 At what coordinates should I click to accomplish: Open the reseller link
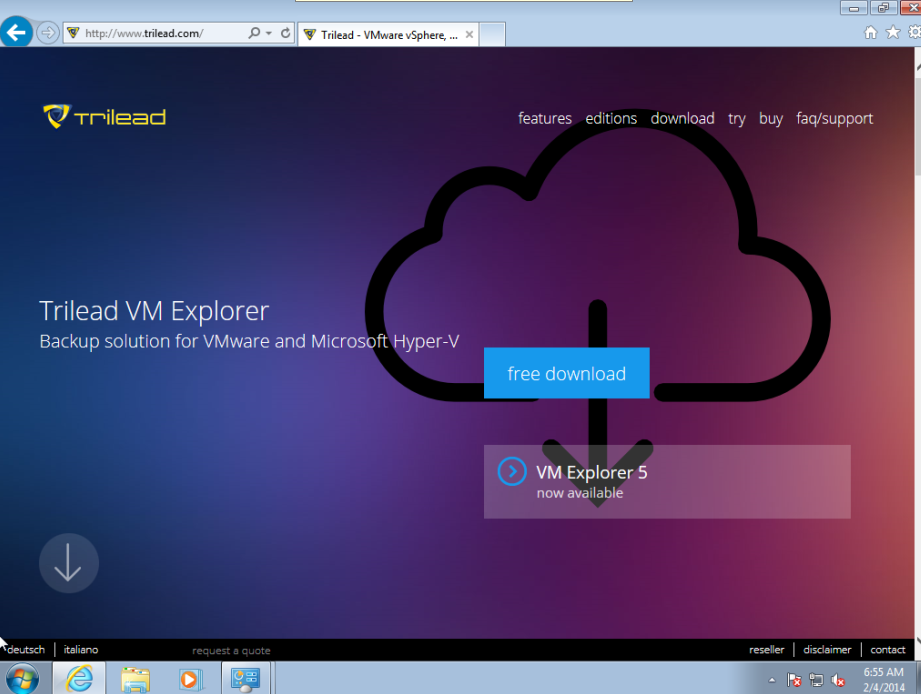[x=767, y=650]
